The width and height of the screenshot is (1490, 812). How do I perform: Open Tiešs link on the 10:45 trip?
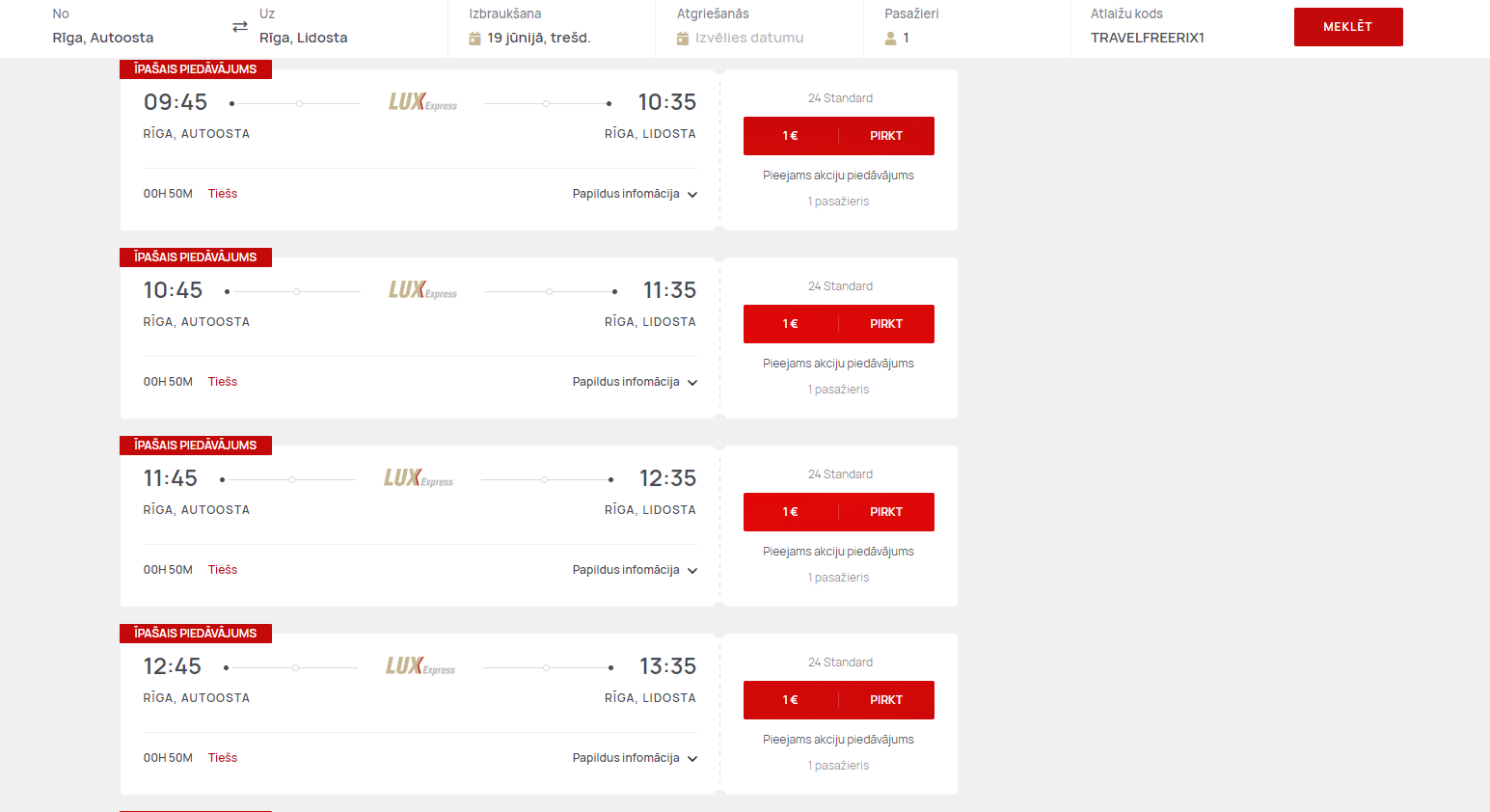coord(223,382)
